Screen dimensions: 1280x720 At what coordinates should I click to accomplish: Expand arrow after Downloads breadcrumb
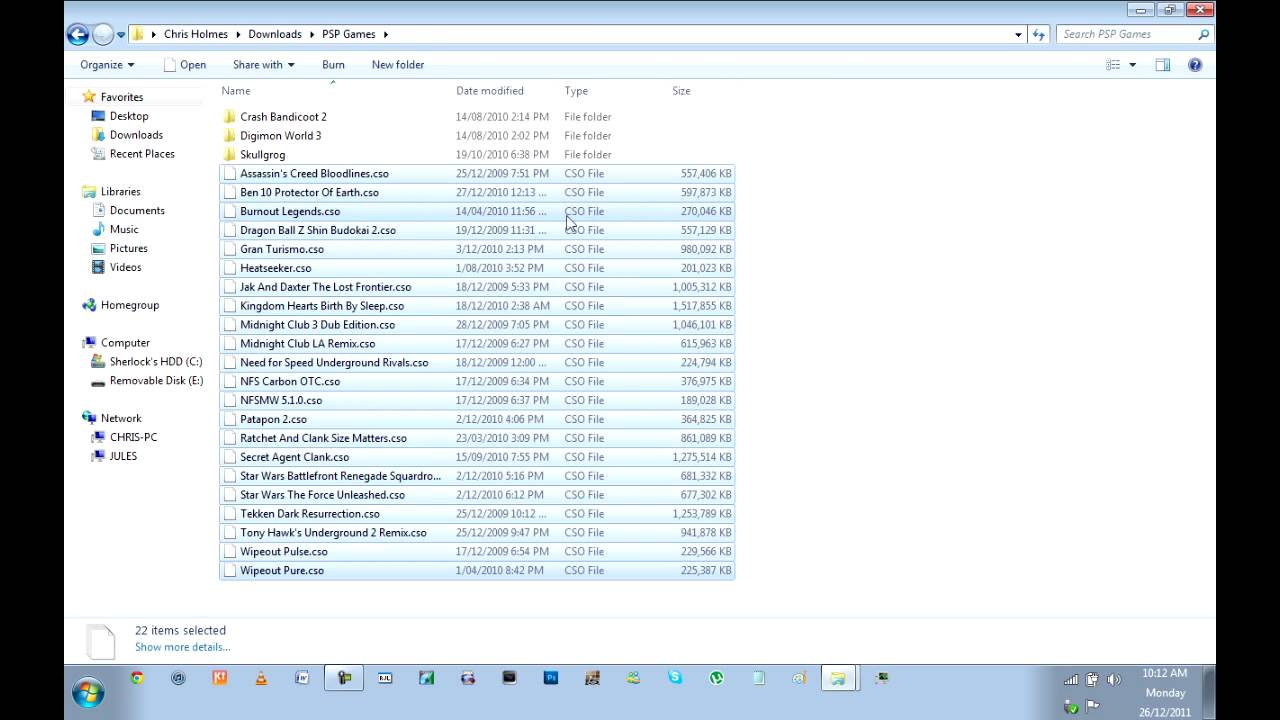pos(311,34)
